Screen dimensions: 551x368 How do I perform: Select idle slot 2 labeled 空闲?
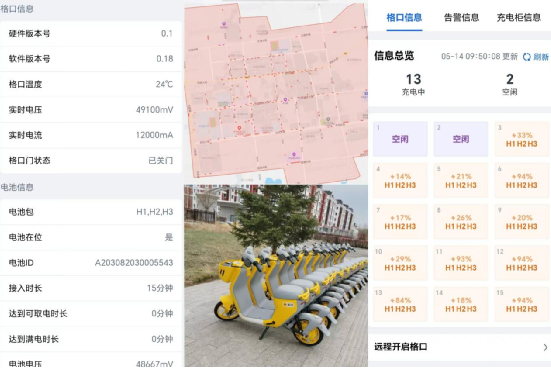coord(461,139)
